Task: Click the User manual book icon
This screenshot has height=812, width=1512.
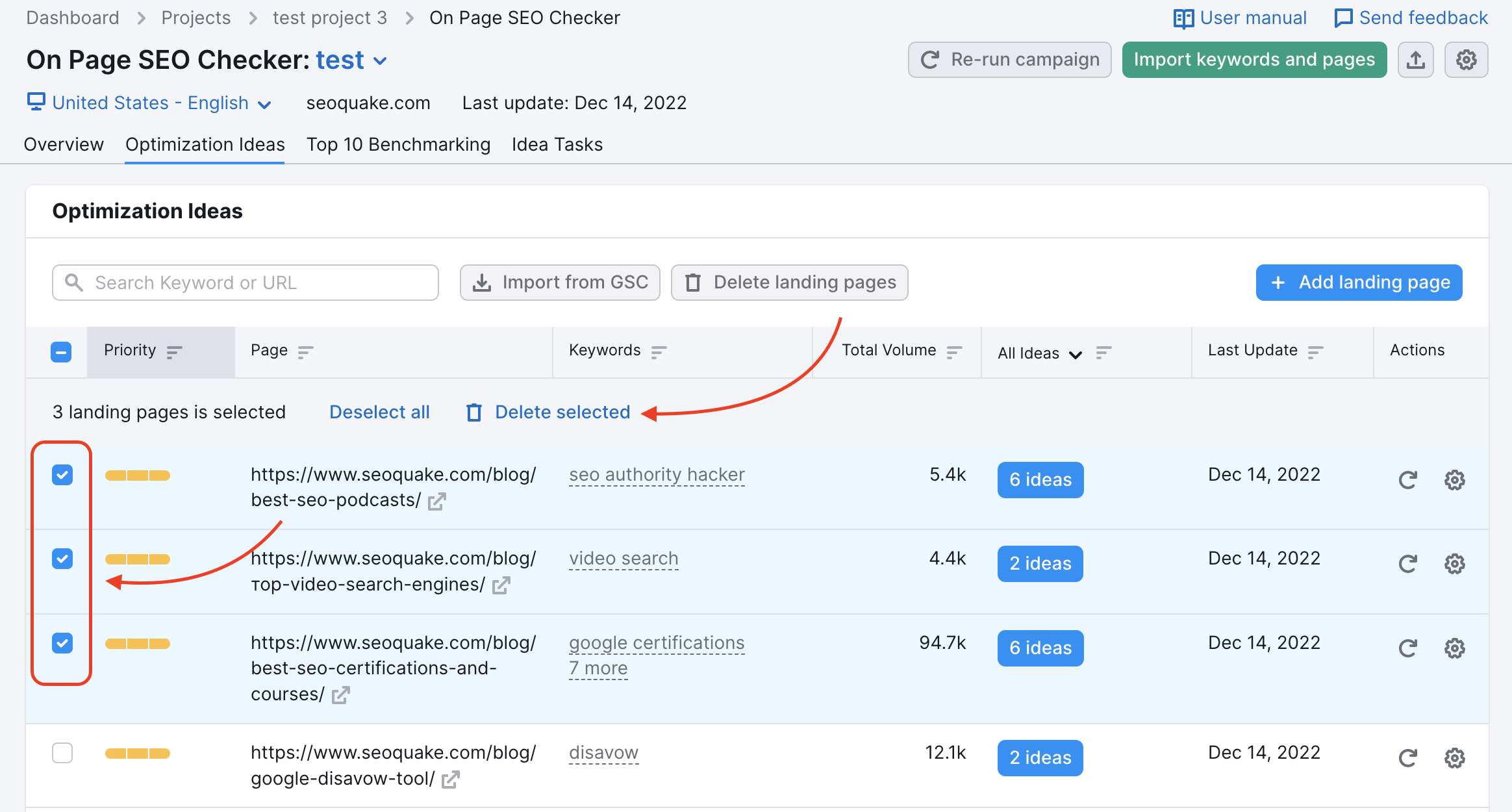Action: click(x=1183, y=18)
